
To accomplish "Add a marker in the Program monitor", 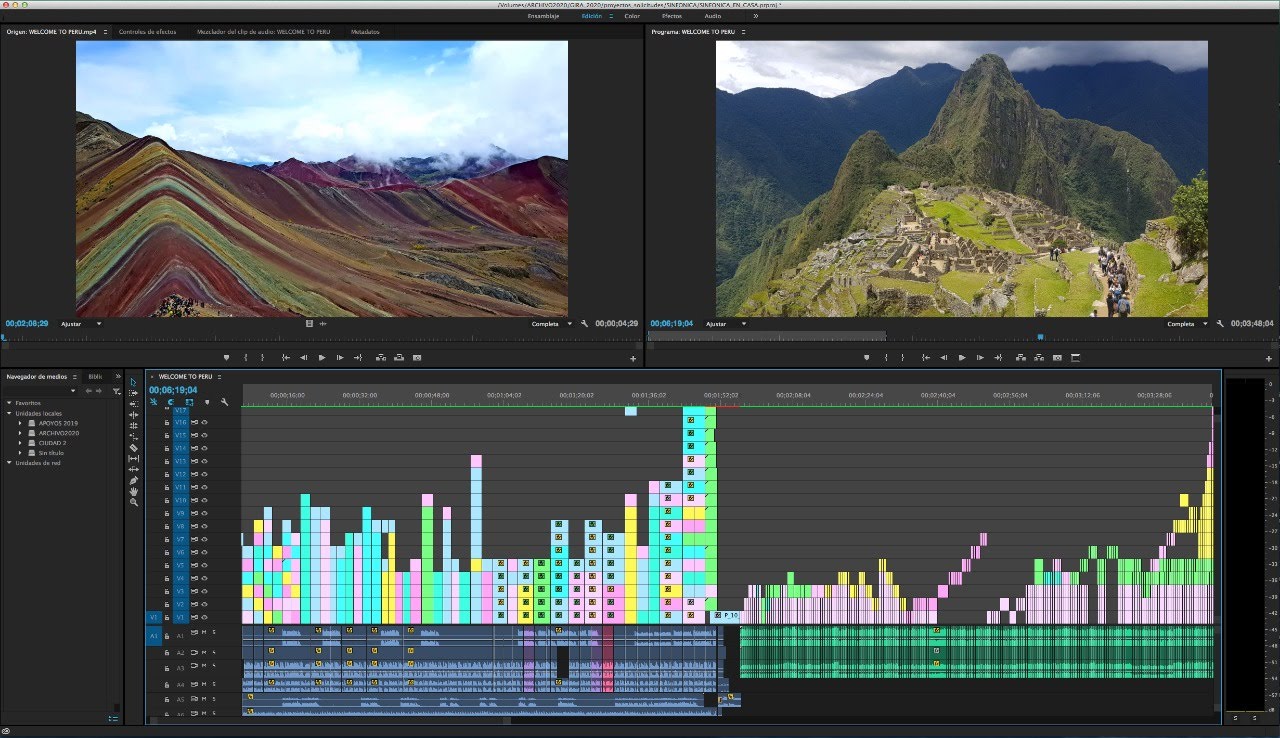I will click(x=867, y=357).
